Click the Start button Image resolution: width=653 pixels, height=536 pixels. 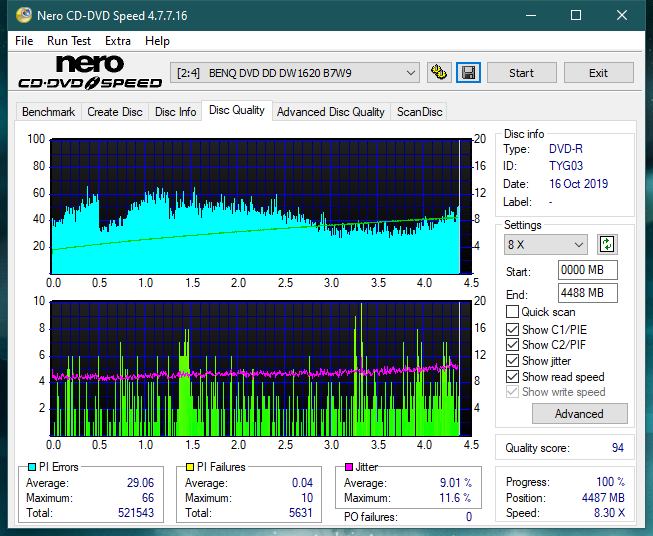[x=521, y=73]
